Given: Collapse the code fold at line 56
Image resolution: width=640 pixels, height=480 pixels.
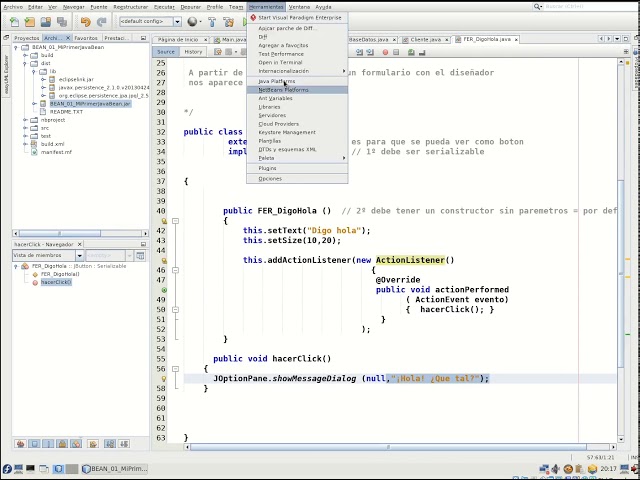Looking at the screenshot, I should [176, 369].
